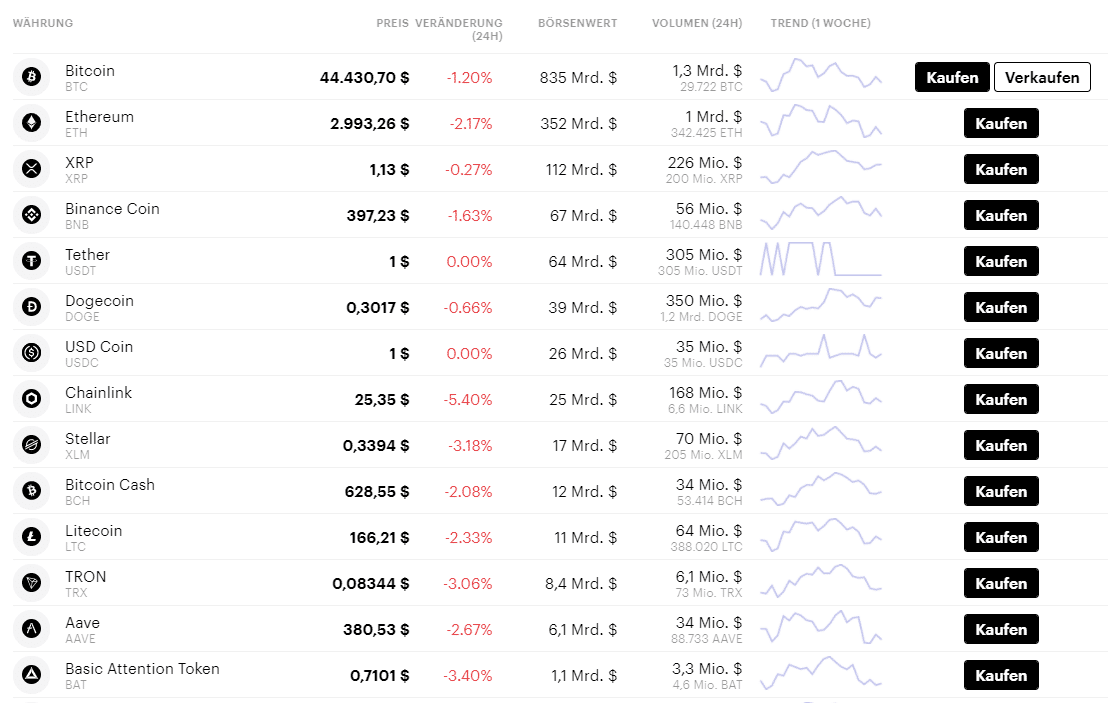
Task: Click Aave's -2.67% change value
Action: pyautogui.click(x=469, y=630)
